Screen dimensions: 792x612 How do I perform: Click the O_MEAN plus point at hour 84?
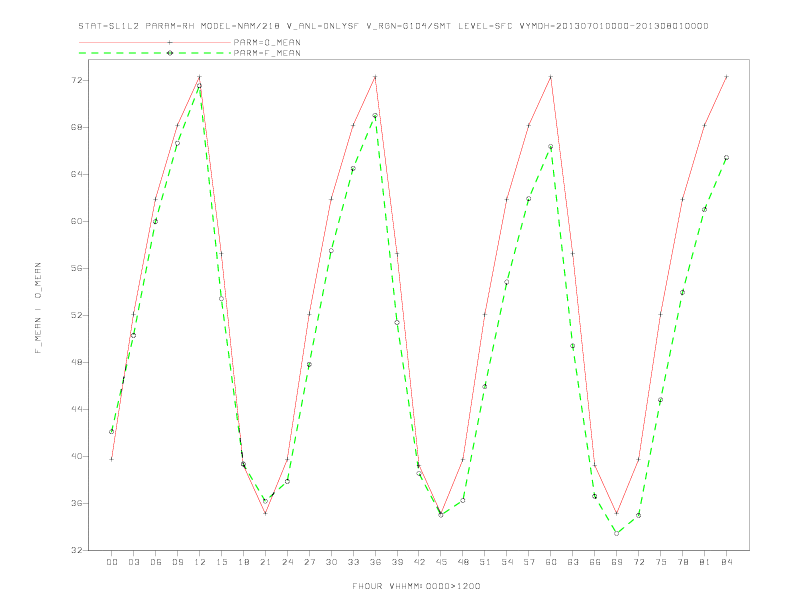(x=726, y=77)
